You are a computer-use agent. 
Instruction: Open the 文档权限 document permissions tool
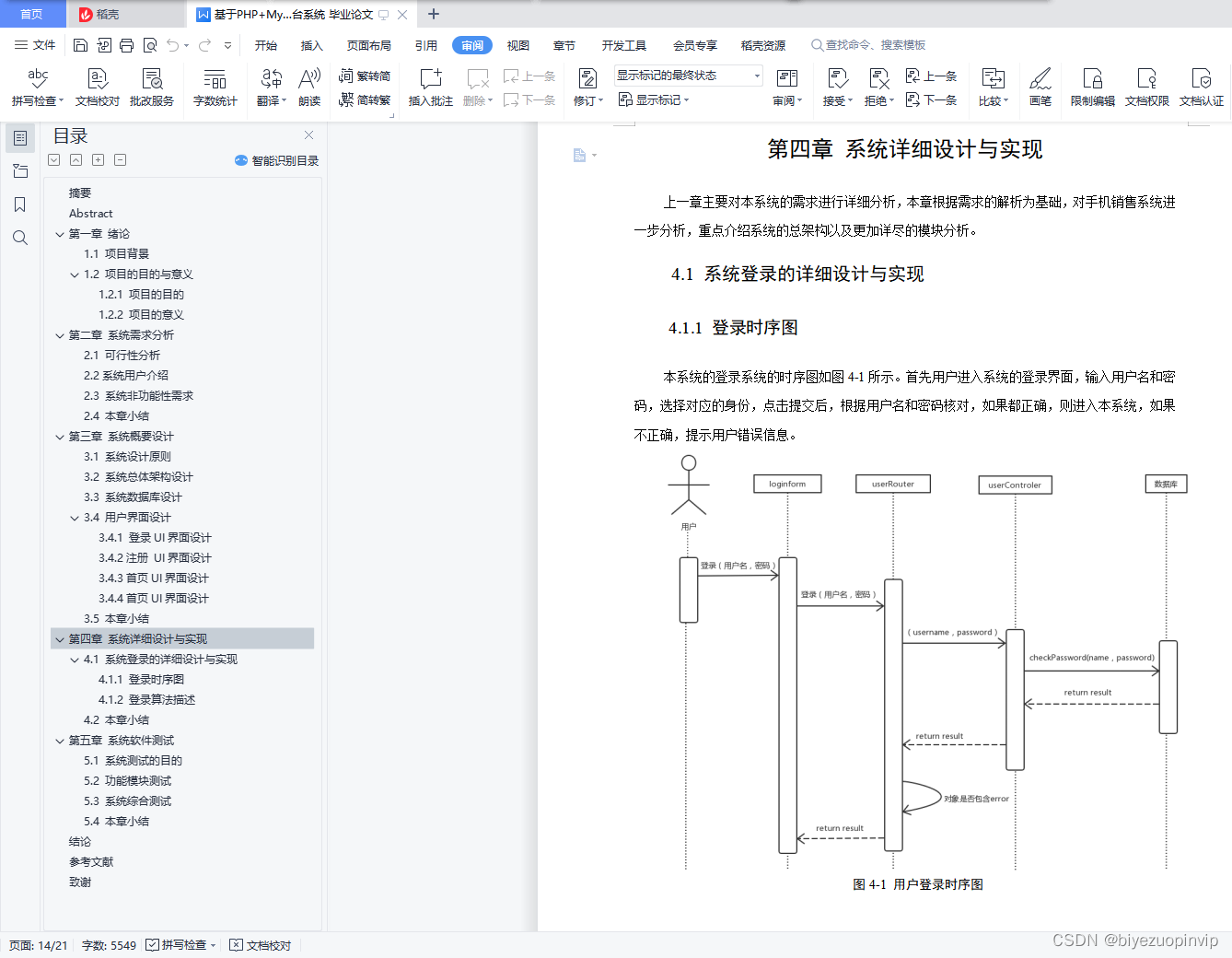click(x=1146, y=88)
